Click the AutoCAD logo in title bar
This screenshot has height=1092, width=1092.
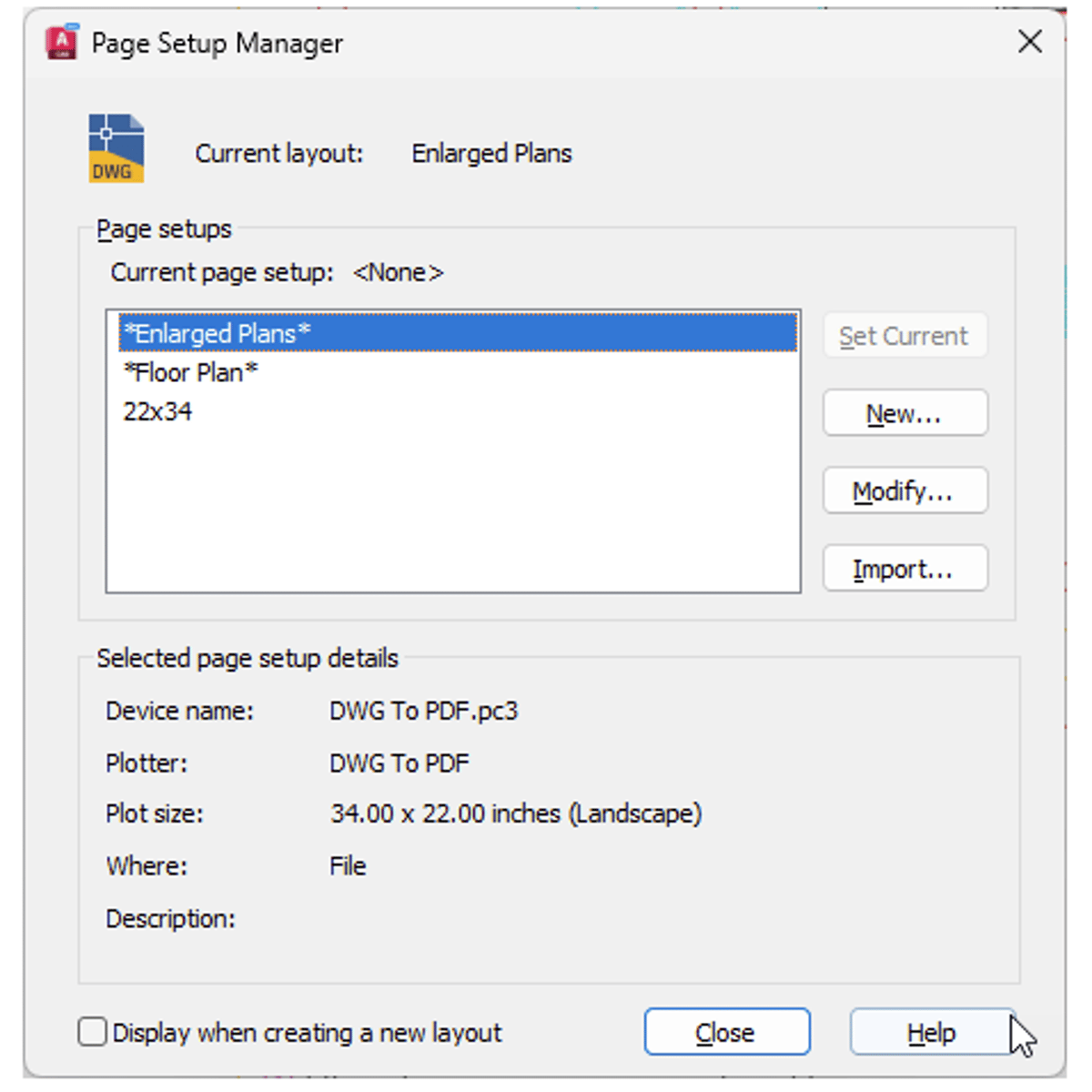(62, 43)
